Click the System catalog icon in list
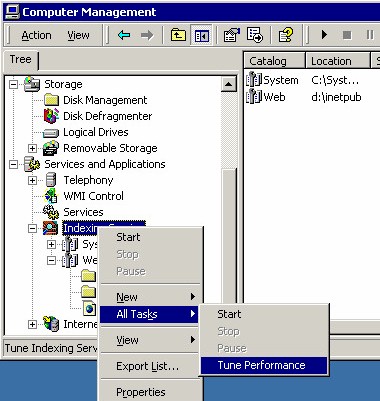The width and height of the screenshot is (380, 401). (x=254, y=80)
